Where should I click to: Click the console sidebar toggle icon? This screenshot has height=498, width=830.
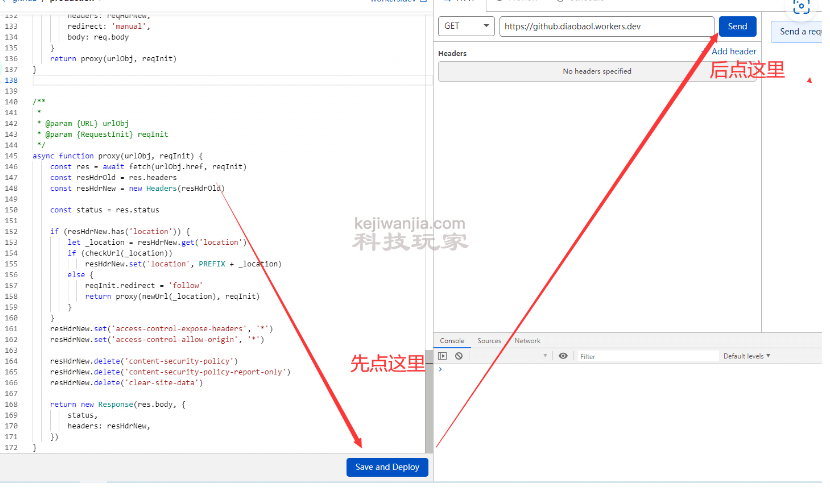click(444, 356)
